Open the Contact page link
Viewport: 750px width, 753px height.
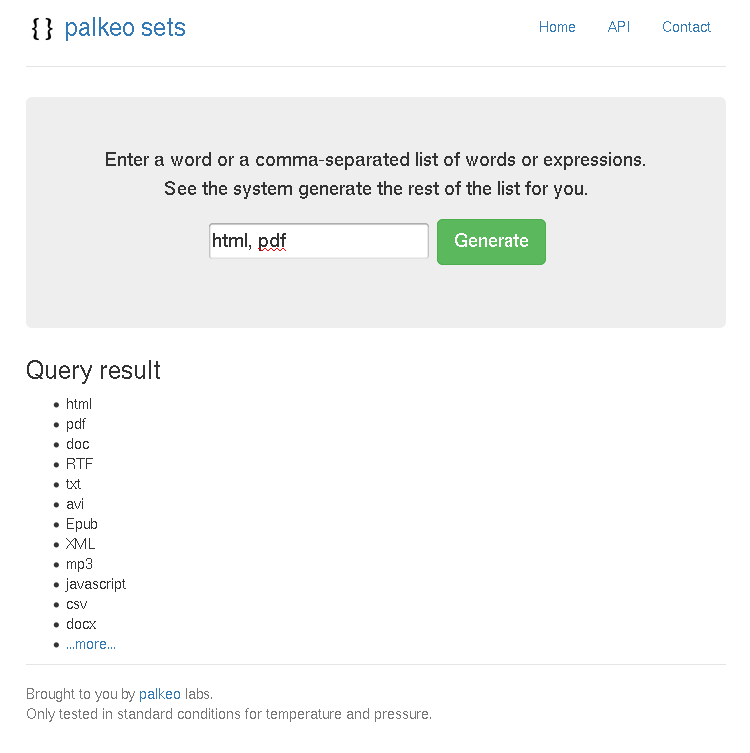(686, 27)
